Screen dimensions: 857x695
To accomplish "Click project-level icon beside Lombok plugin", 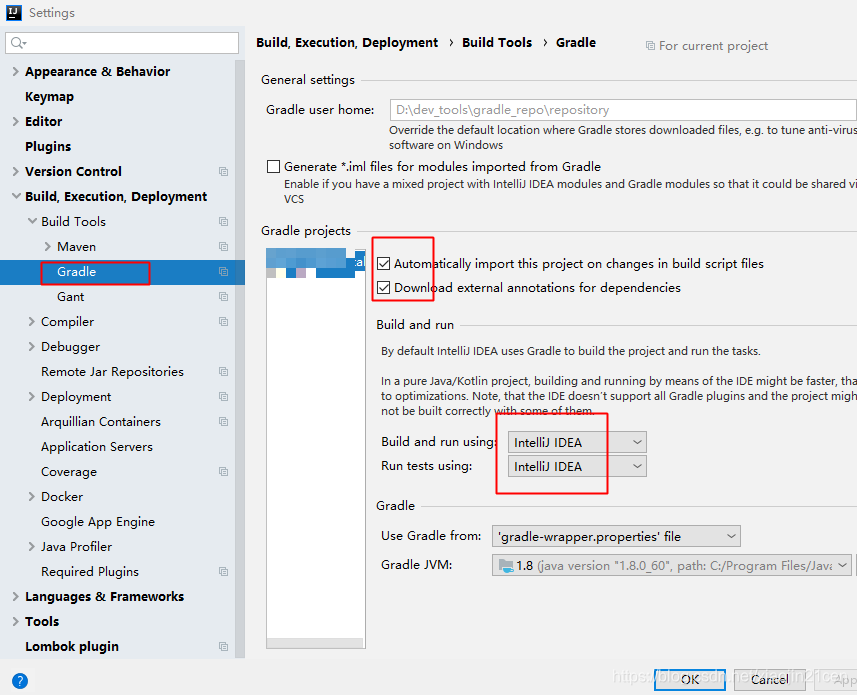I will click(x=224, y=646).
